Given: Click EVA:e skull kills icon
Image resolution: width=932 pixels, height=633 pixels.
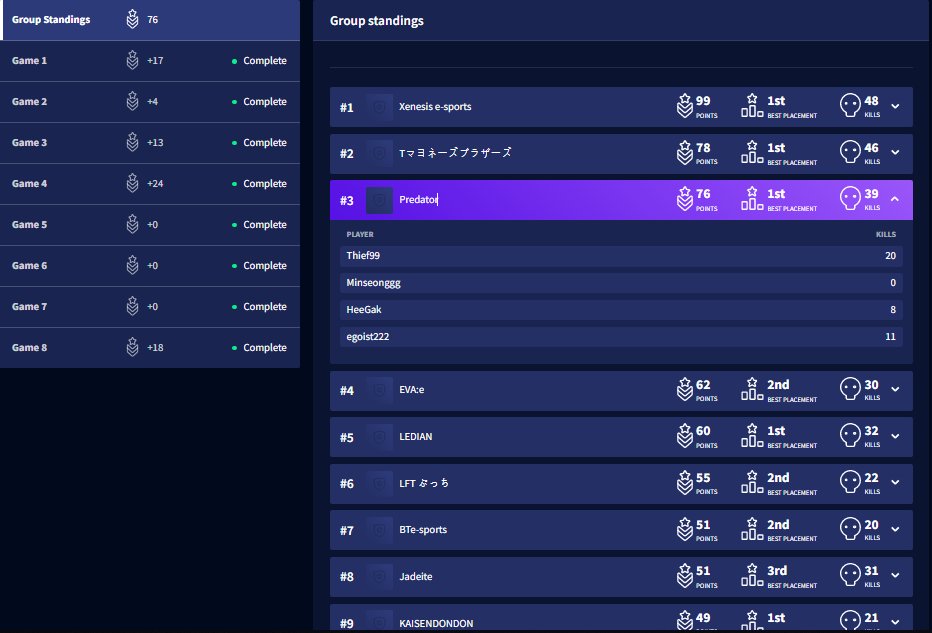Looking at the screenshot, I should [850, 389].
